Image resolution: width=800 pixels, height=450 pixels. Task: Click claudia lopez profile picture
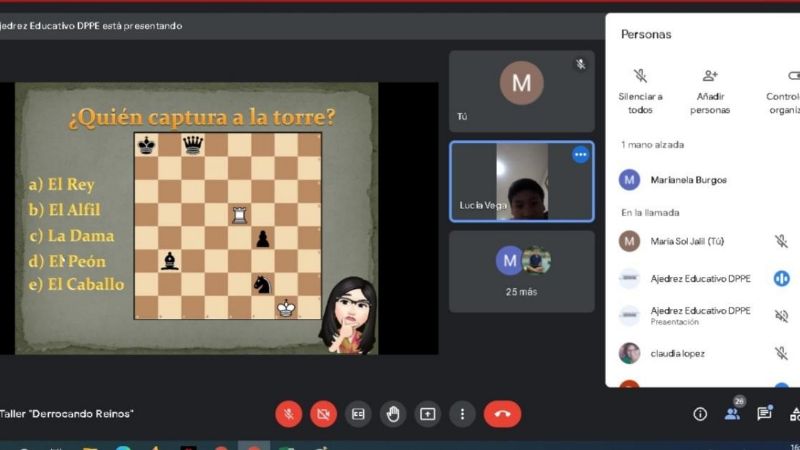coord(629,354)
